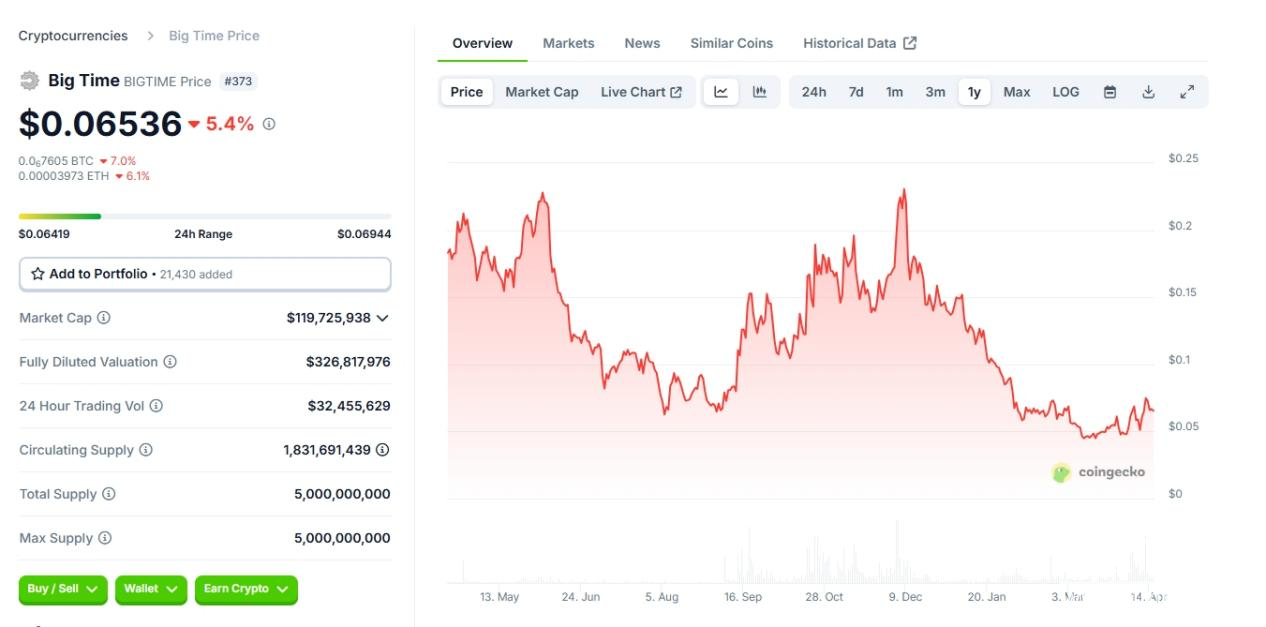Download the chart data
This screenshot has width=1266, height=627.
point(1148,92)
